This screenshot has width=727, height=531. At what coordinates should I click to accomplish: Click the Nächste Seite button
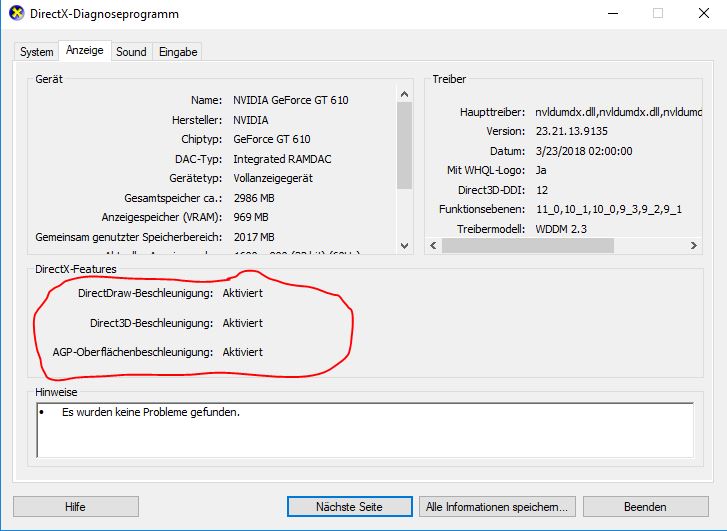click(x=350, y=506)
